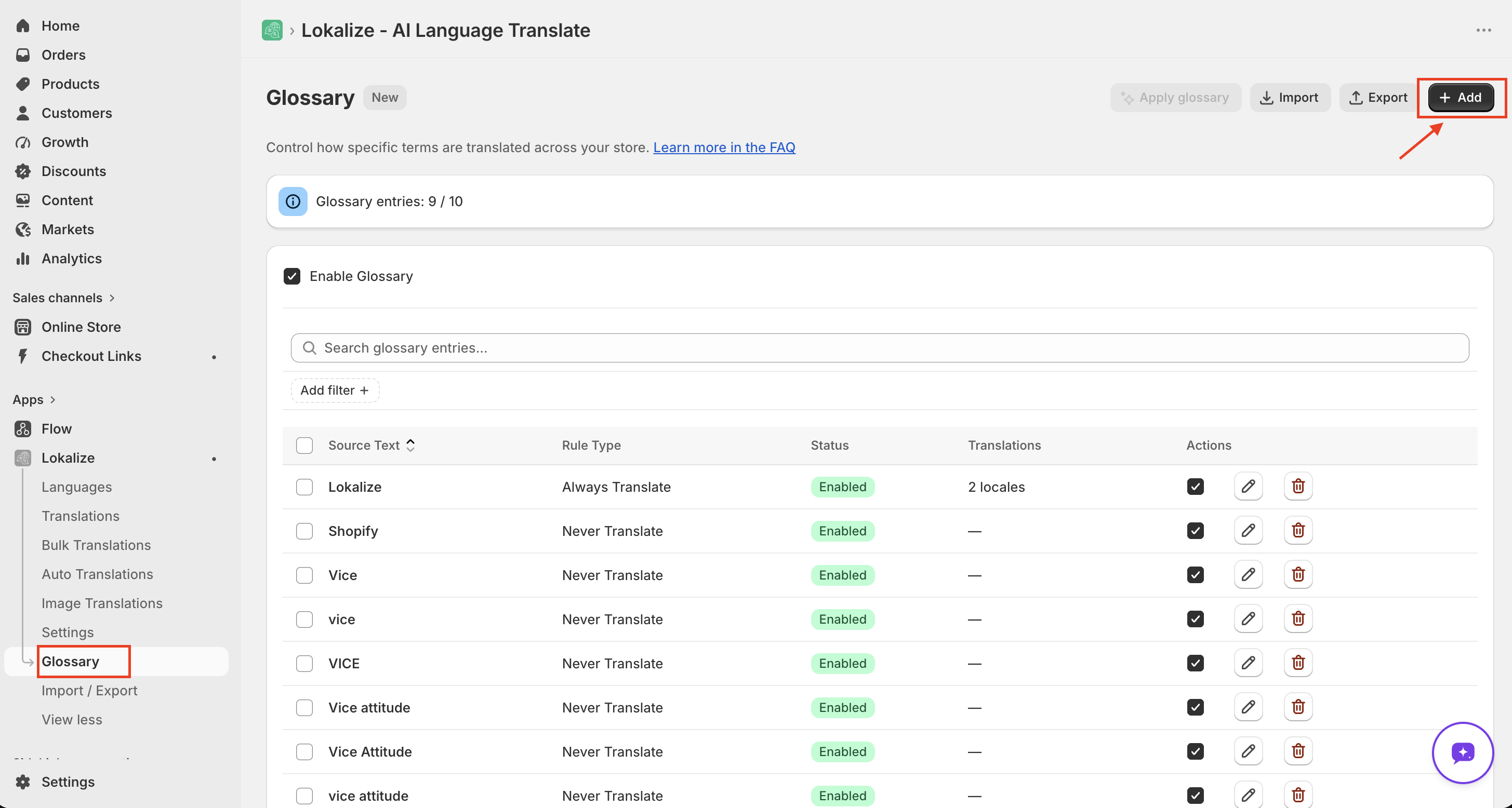Image resolution: width=1512 pixels, height=808 pixels.
Task: Open Checkout Links sales channel
Action: pos(91,356)
